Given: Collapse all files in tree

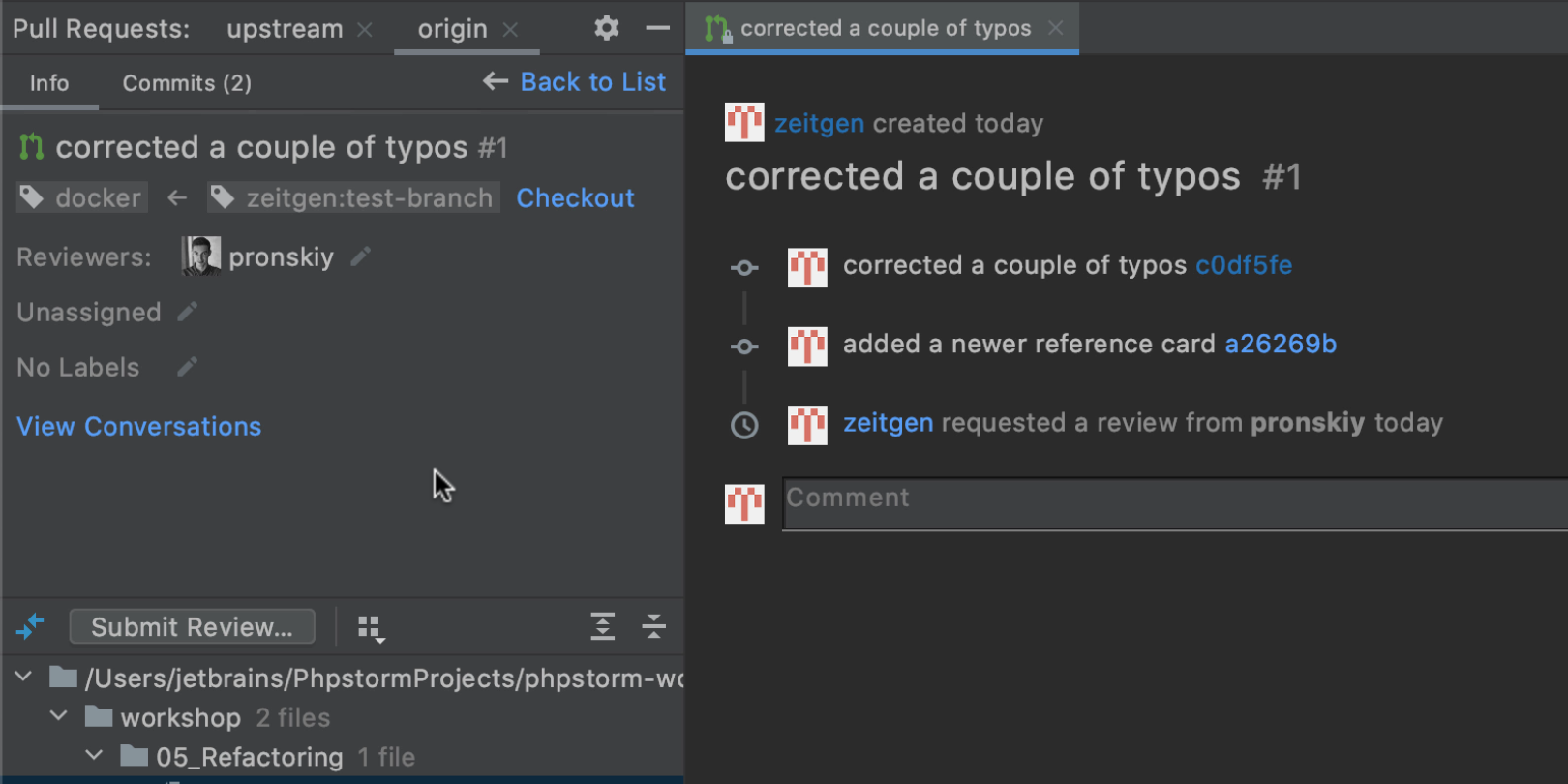Looking at the screenshot, I should tap(654, 627).
